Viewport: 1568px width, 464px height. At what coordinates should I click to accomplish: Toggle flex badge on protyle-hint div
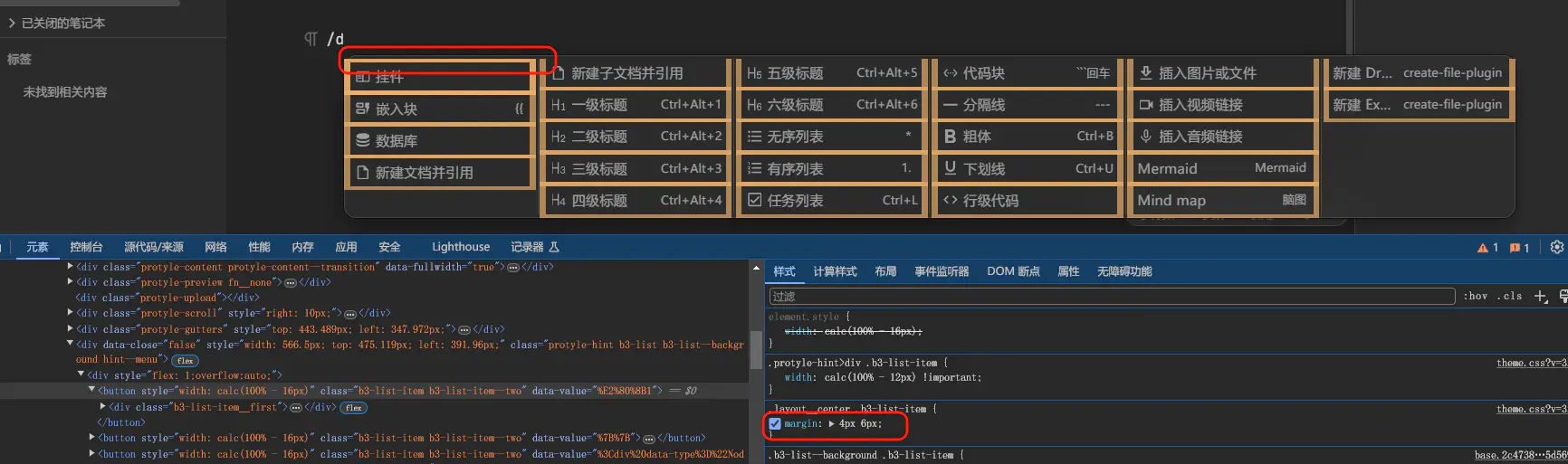coord(185,361)
